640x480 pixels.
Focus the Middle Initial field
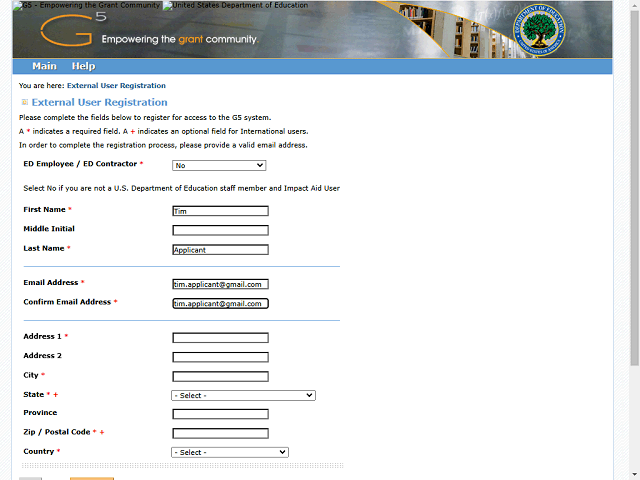[x=220, y=230]
